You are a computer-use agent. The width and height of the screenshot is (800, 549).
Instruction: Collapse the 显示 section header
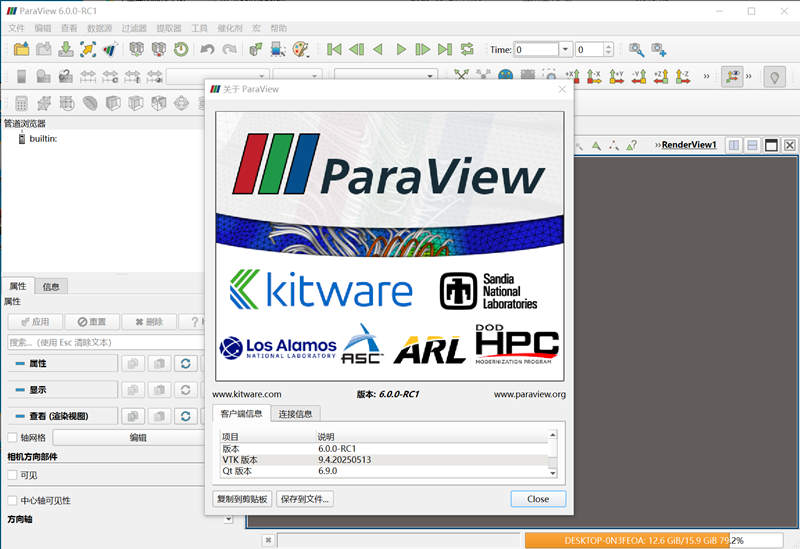pyautogui.click(x=62, y=390)
